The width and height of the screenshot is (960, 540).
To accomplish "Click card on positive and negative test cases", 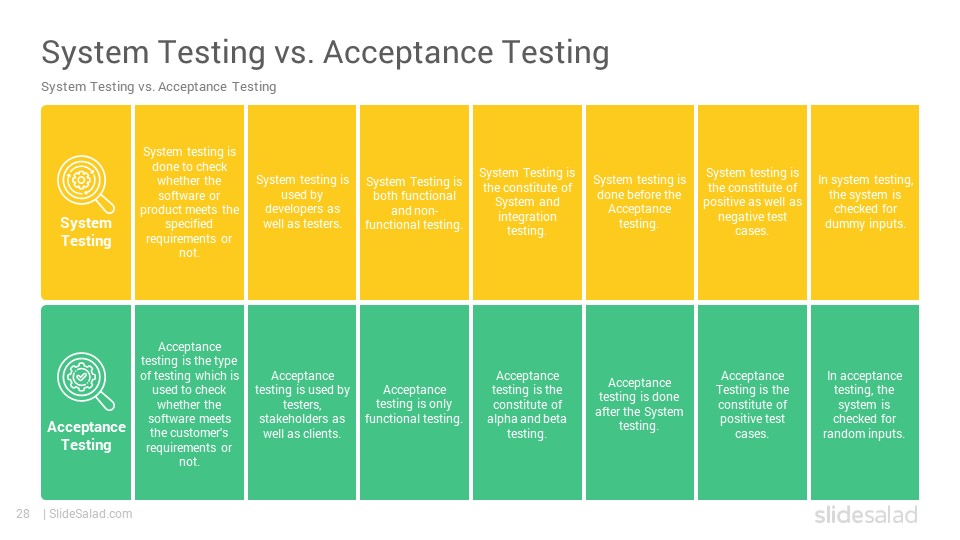I will pos(752,202).
